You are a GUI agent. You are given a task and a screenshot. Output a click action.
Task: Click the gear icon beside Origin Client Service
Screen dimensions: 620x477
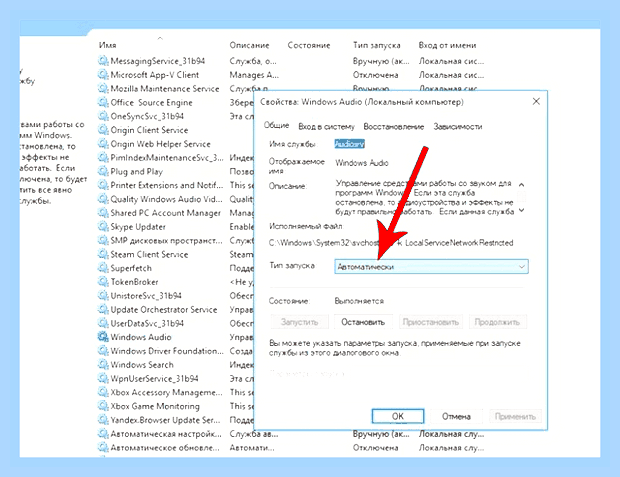(103, 130)
